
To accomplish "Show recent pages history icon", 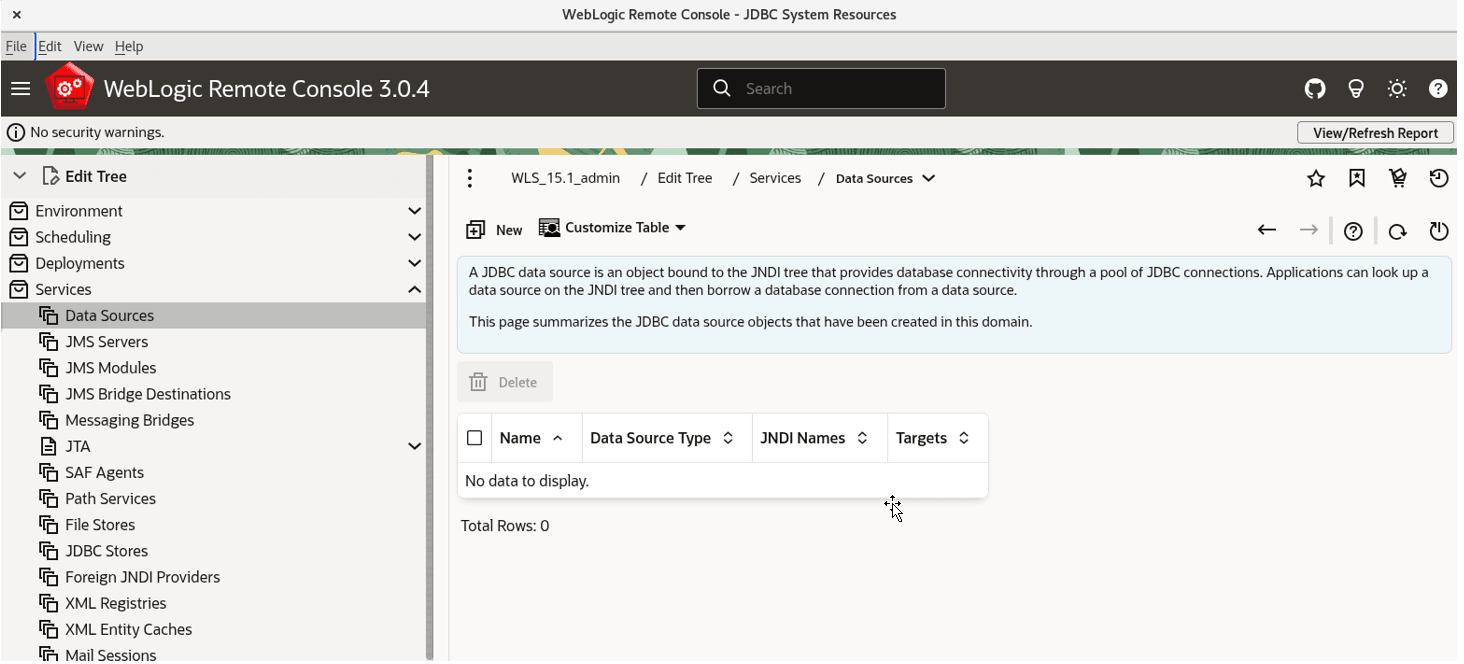I will (x=1439, y=179).
